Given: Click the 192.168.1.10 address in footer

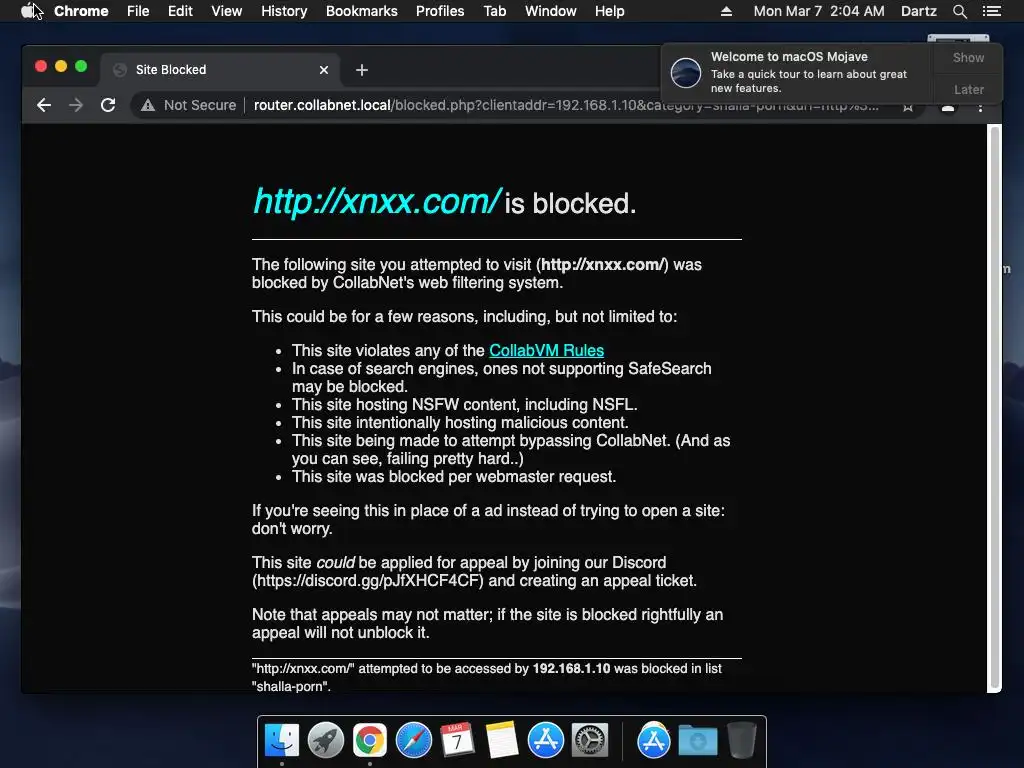Looking at the screenshot, I should pos(571,668).
